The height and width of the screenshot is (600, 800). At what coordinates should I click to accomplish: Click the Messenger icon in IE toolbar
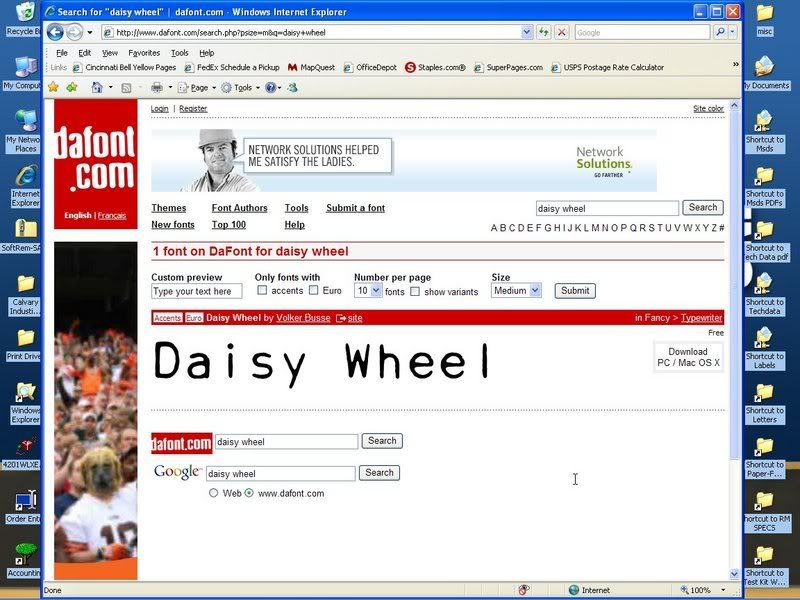(293, 88)
